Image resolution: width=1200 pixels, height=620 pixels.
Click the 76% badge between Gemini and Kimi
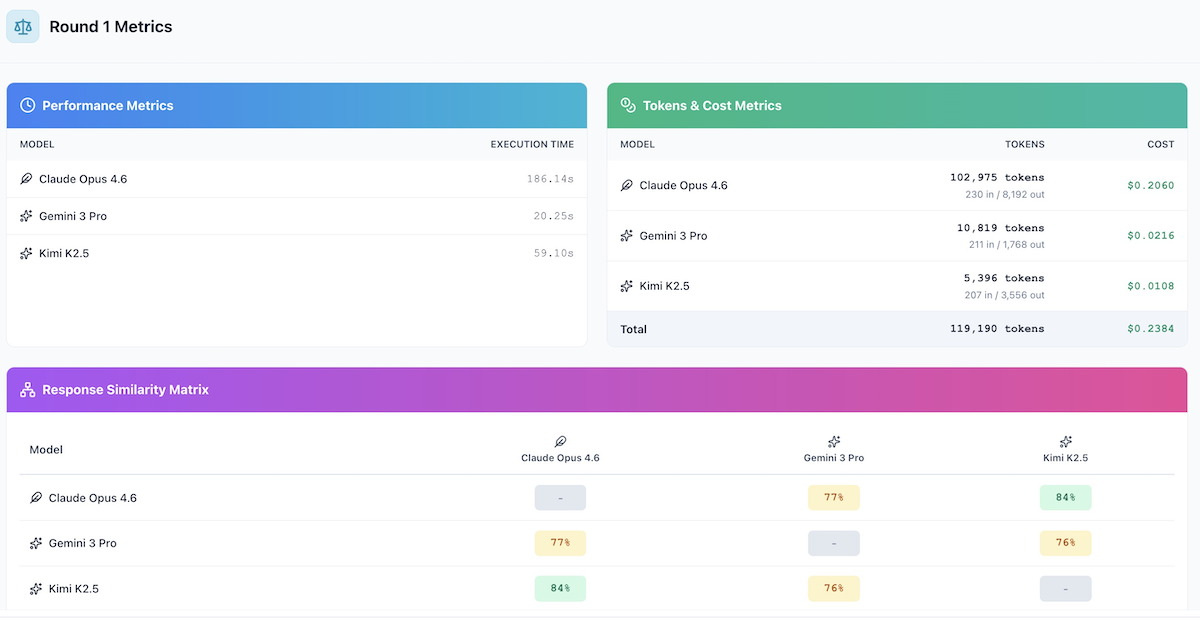[1065, 543]
